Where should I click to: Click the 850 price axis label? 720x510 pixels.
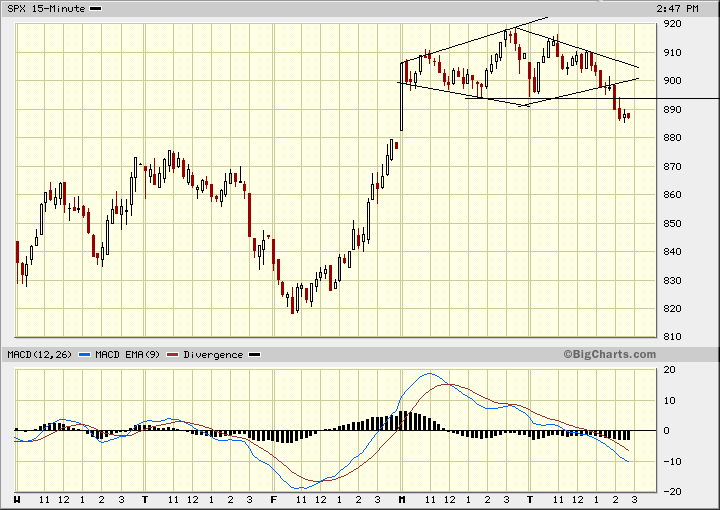672,224
